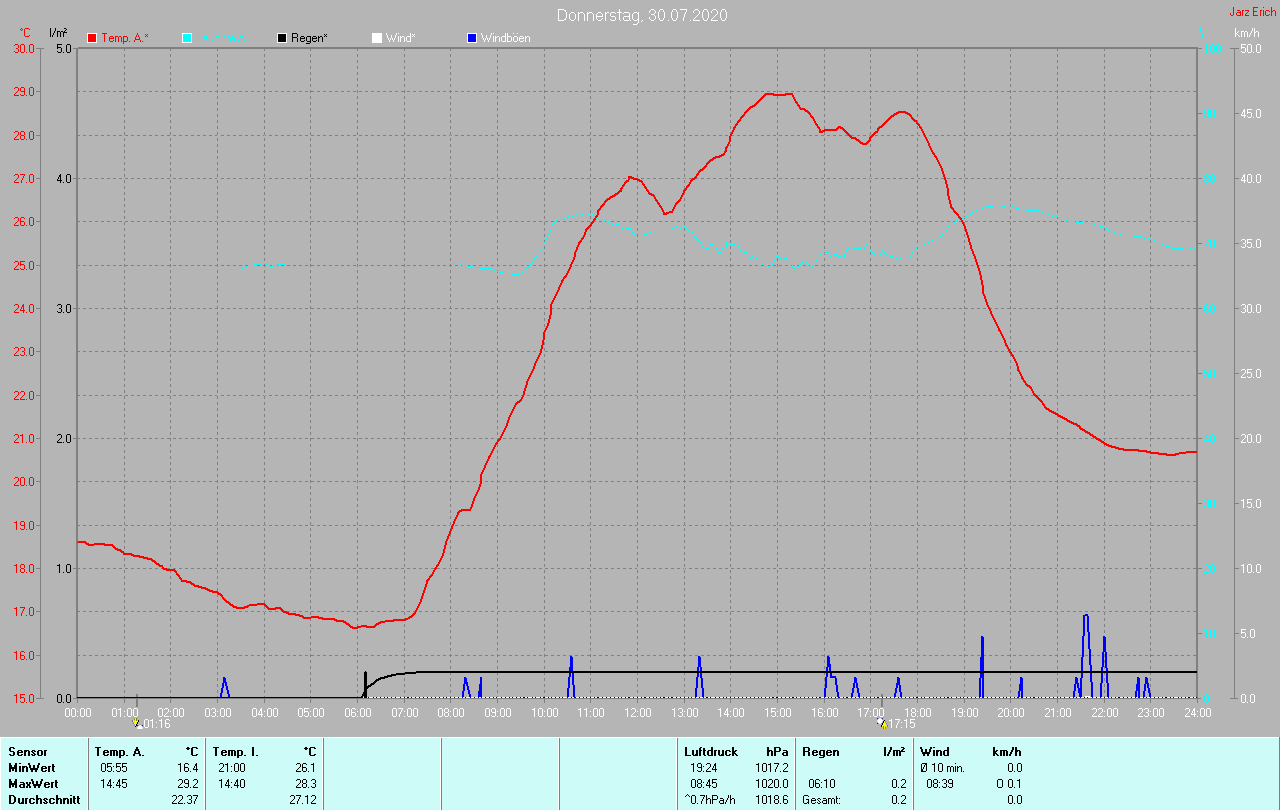This screenshot has width=1280, height=810.
Task: Click the blue Windböen legend square
Action: tap(472, 38)
